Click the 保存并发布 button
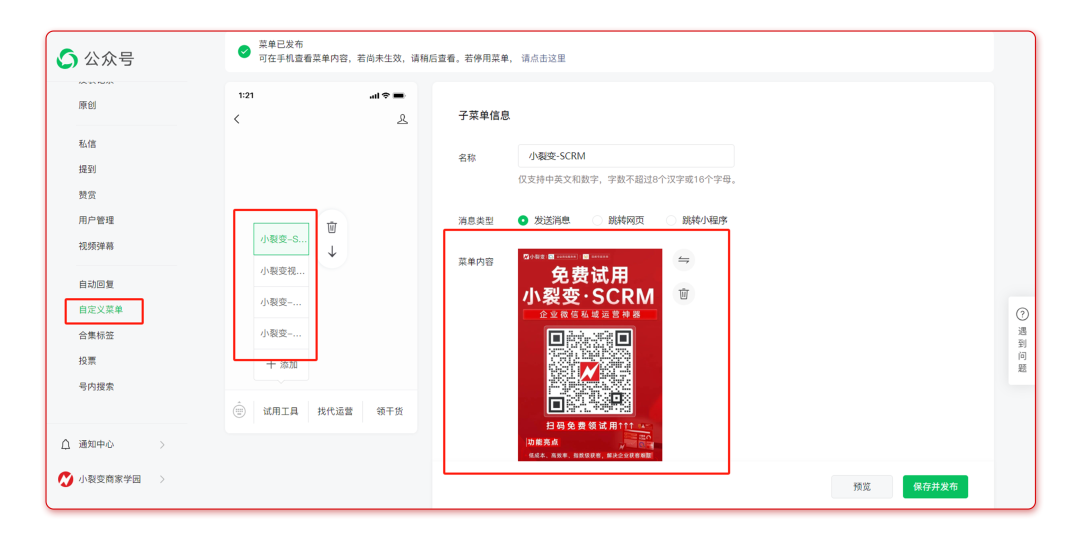This screenshot has height=545, width=1080. pyautogui.click(x=935, y=487)
